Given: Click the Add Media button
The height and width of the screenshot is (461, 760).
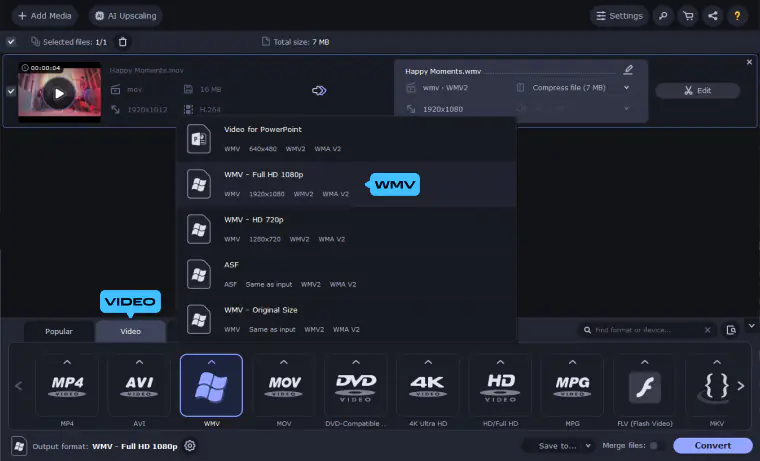Looking at the screenshot, I should 44,16.
